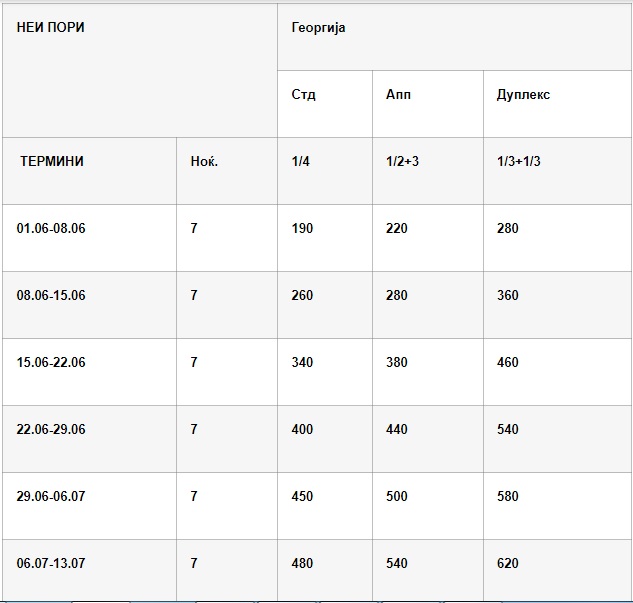Click the 08.06-15.06 date cell

(x=51, y=295)
